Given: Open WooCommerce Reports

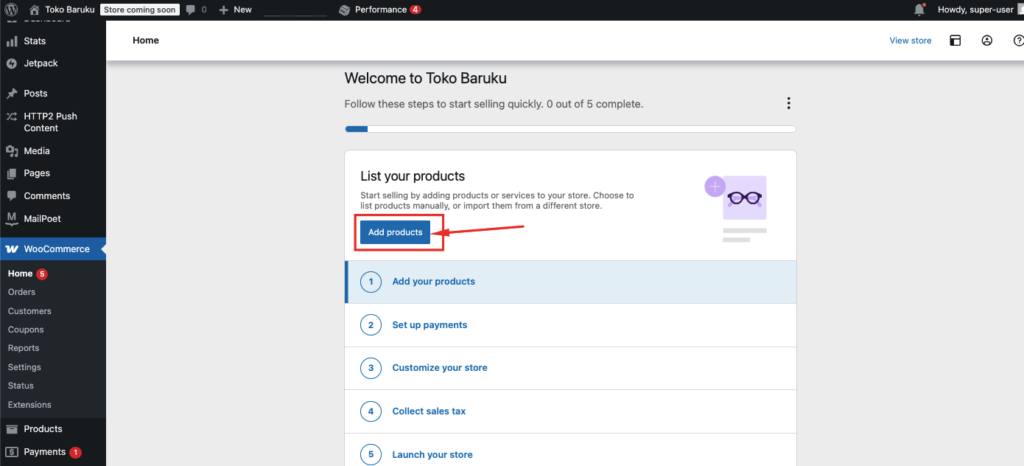Looking at the screenshot, I should coord(24,348).
